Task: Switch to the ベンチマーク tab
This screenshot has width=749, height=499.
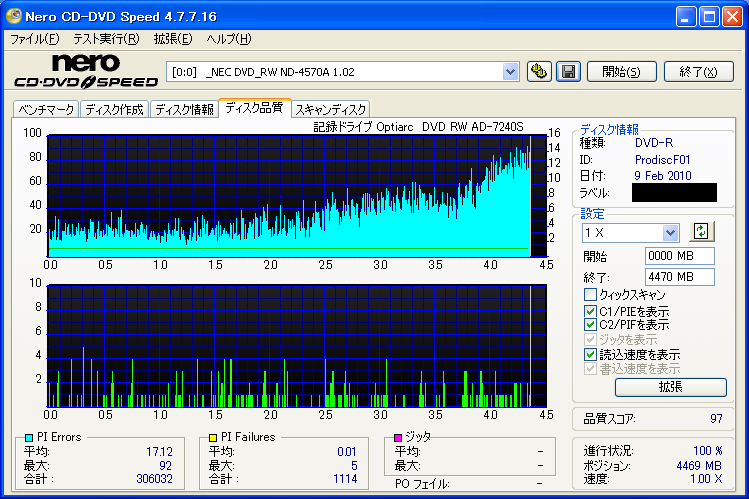Action: tap(46, 109)
